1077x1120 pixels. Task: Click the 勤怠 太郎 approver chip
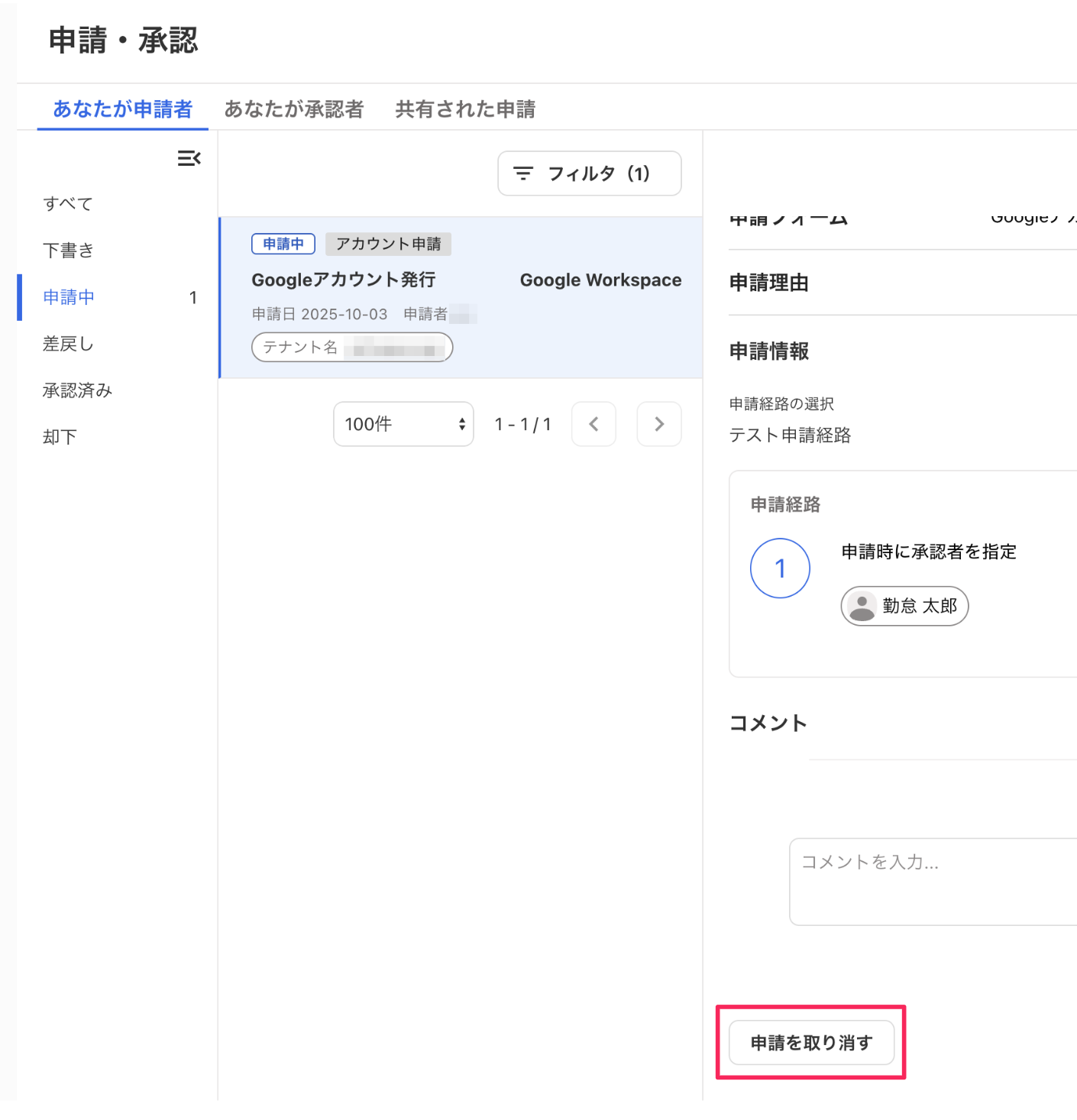[x=905, y=607]
